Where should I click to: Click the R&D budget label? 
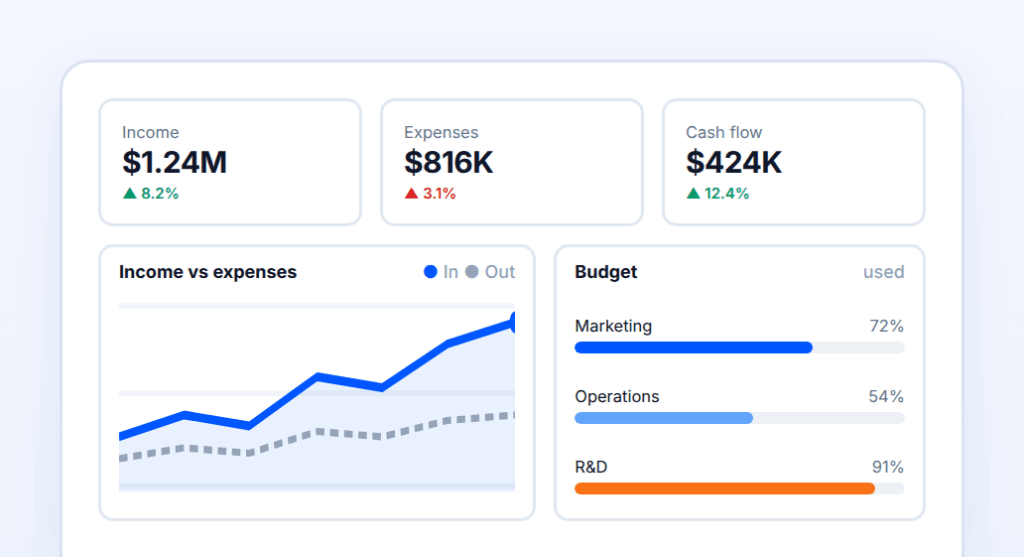[x=591, y=467]
